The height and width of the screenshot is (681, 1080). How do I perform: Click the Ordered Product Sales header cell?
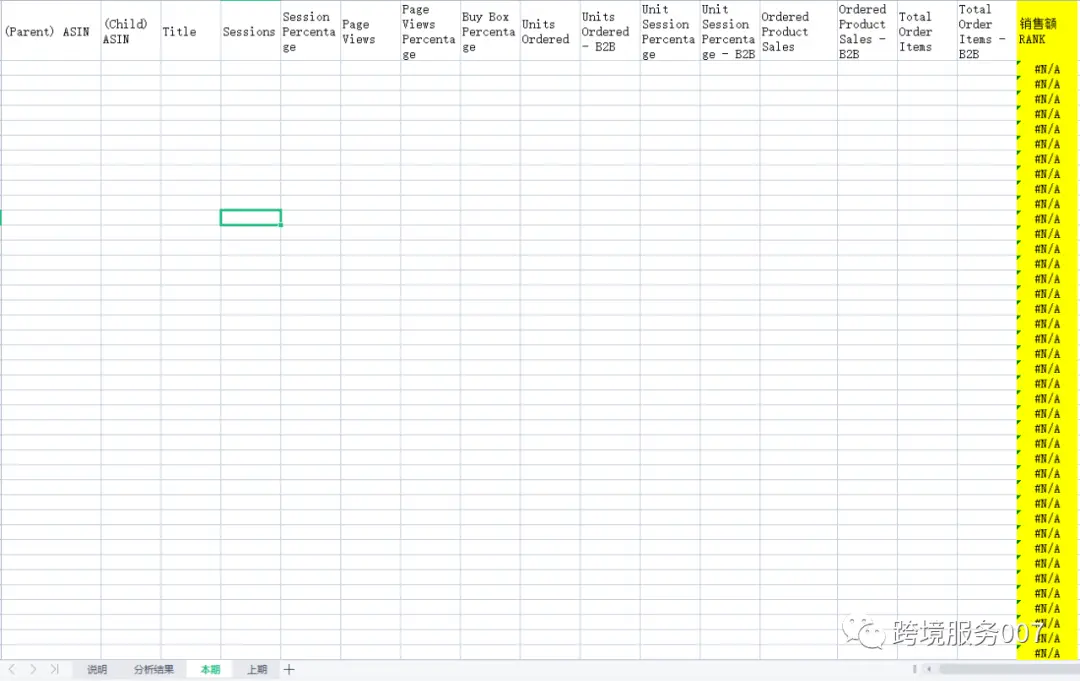click(798, 31)
